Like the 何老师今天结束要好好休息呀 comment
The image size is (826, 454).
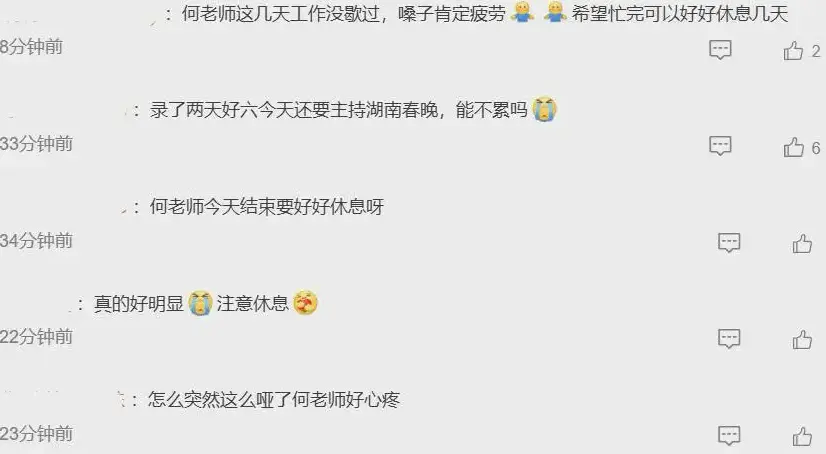802,244
